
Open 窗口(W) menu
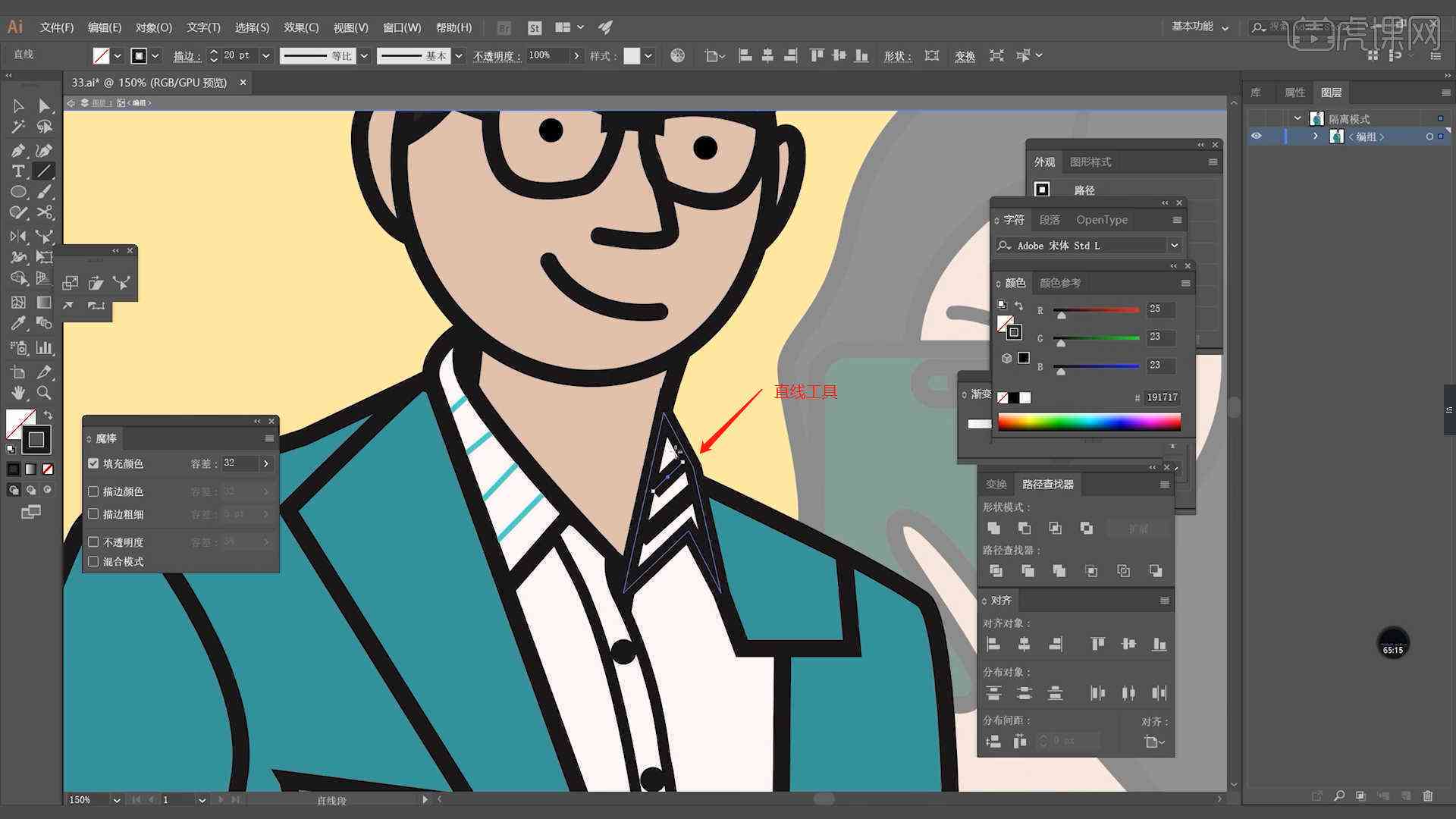tap(402, 27)
